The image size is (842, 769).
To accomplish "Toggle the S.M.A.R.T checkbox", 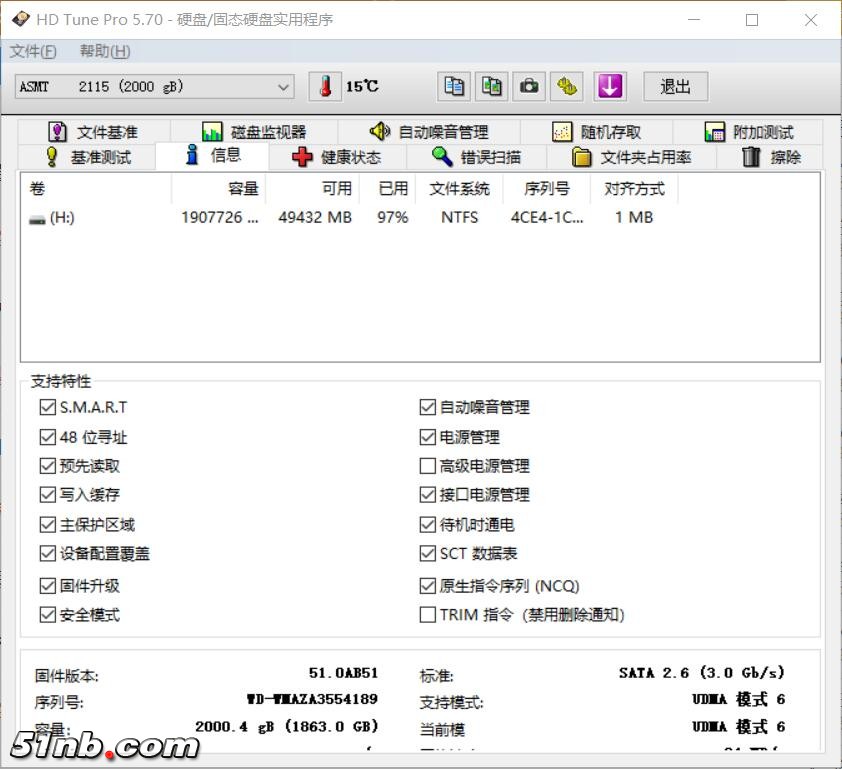I will tap(48, 407).
